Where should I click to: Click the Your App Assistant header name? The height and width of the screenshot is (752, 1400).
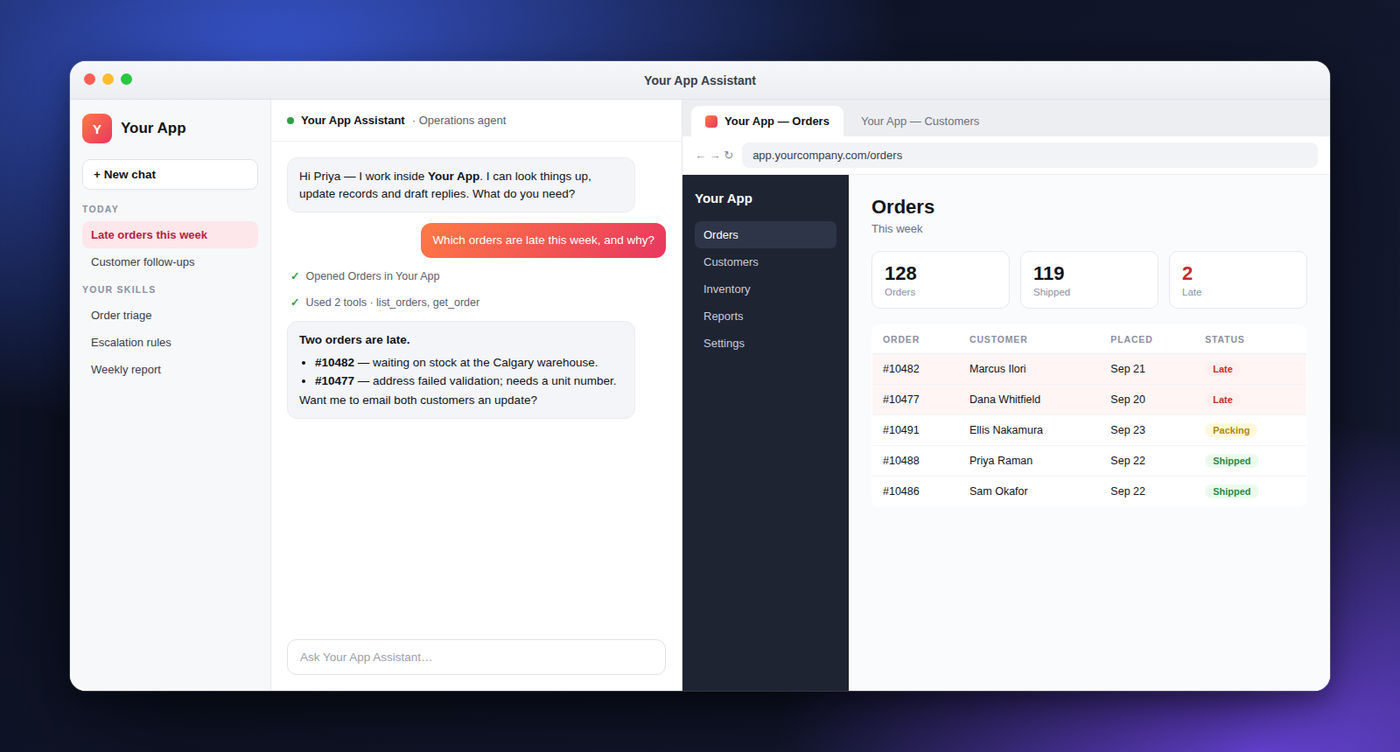tap(353, 120)
